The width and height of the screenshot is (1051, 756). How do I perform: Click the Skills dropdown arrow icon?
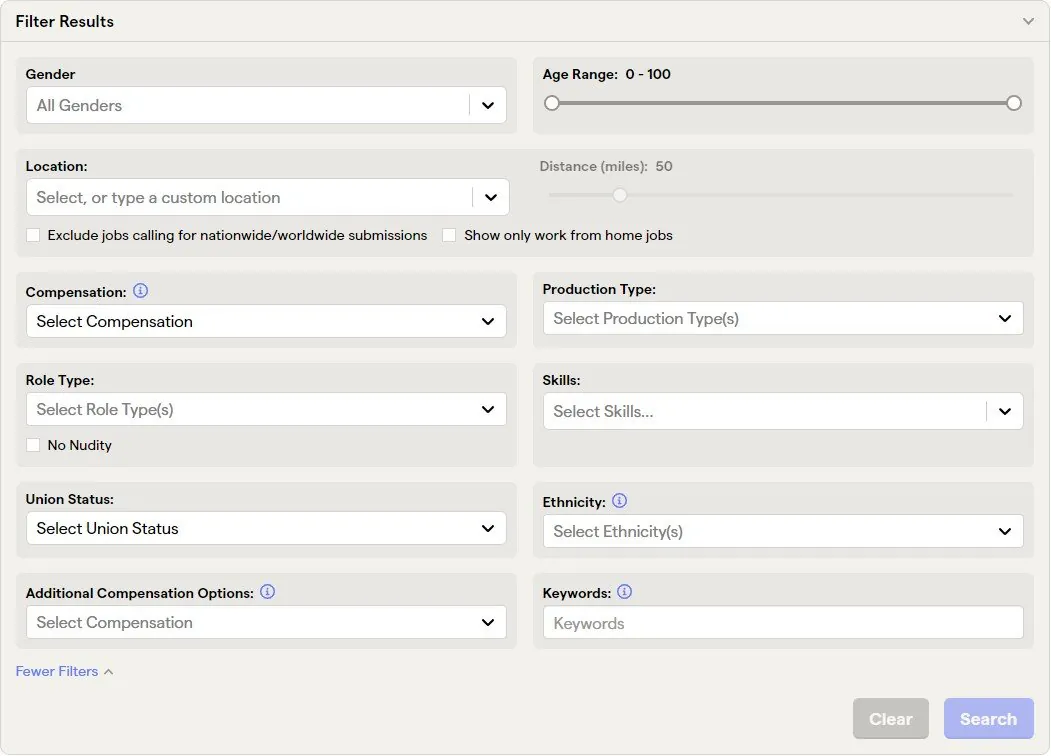1005,411
